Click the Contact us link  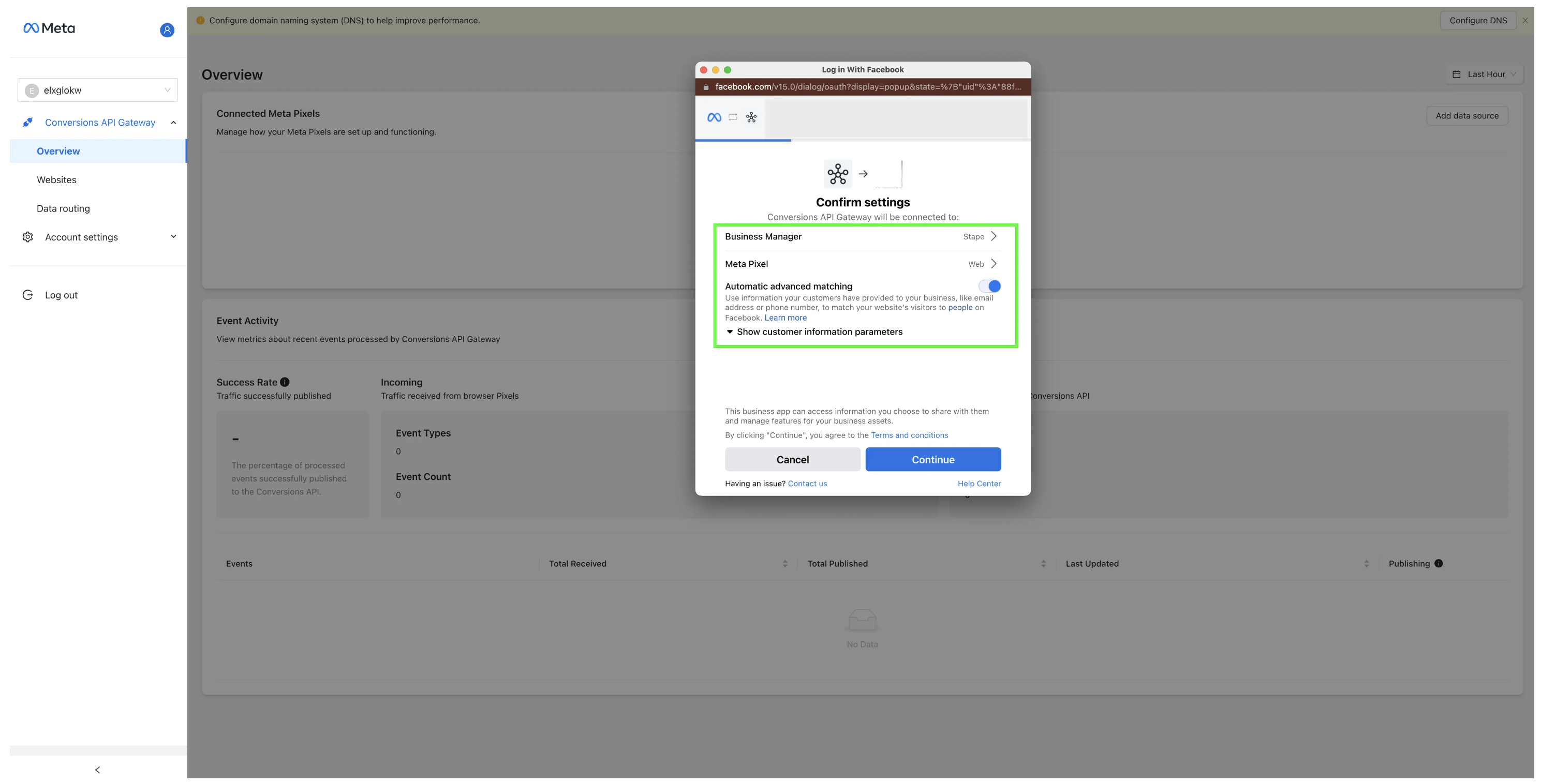[807, 484]
